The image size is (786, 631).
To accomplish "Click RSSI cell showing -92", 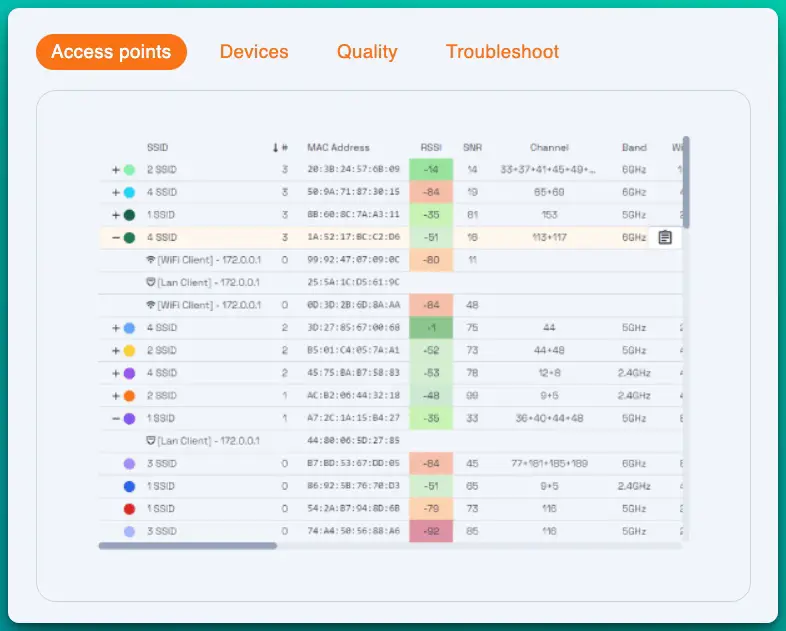I will pyautogui.click(x=431, y=531).
